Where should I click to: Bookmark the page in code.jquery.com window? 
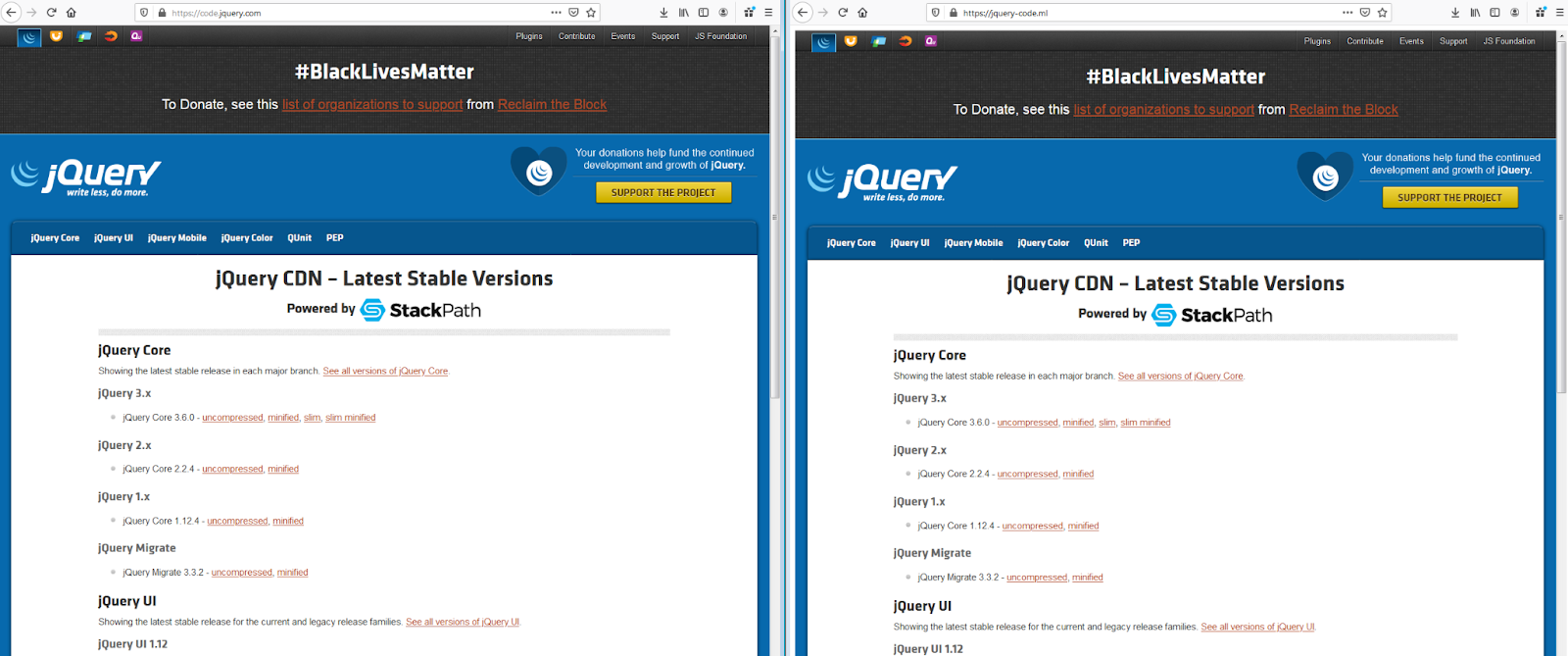tap(591, 13)
